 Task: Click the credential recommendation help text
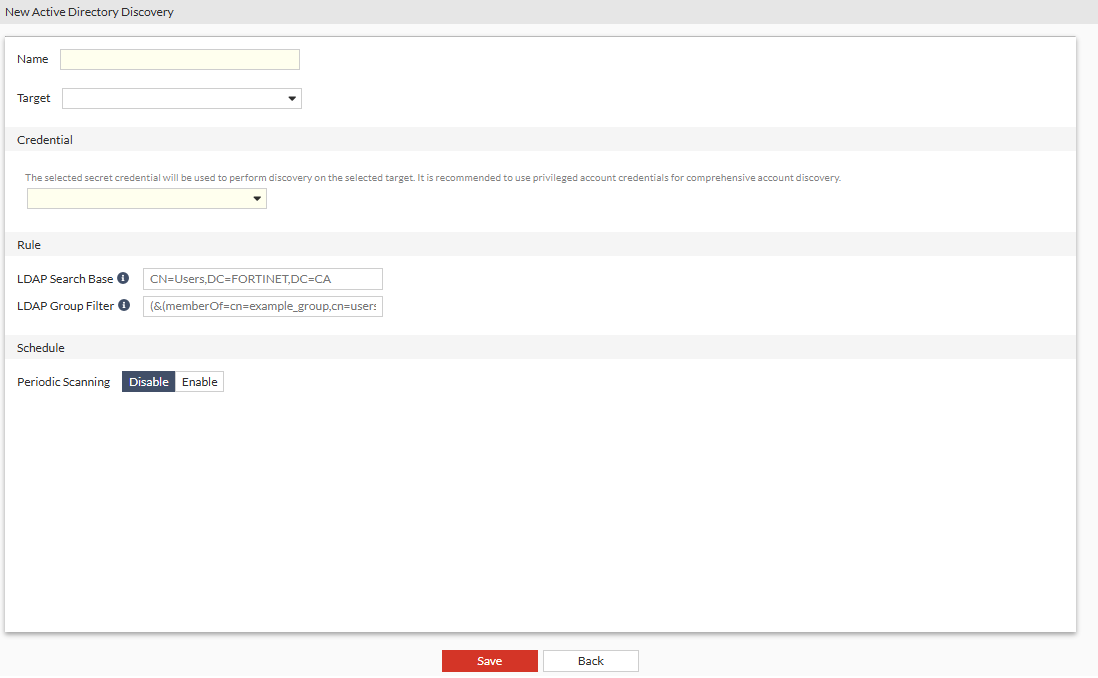click(433, 178)
